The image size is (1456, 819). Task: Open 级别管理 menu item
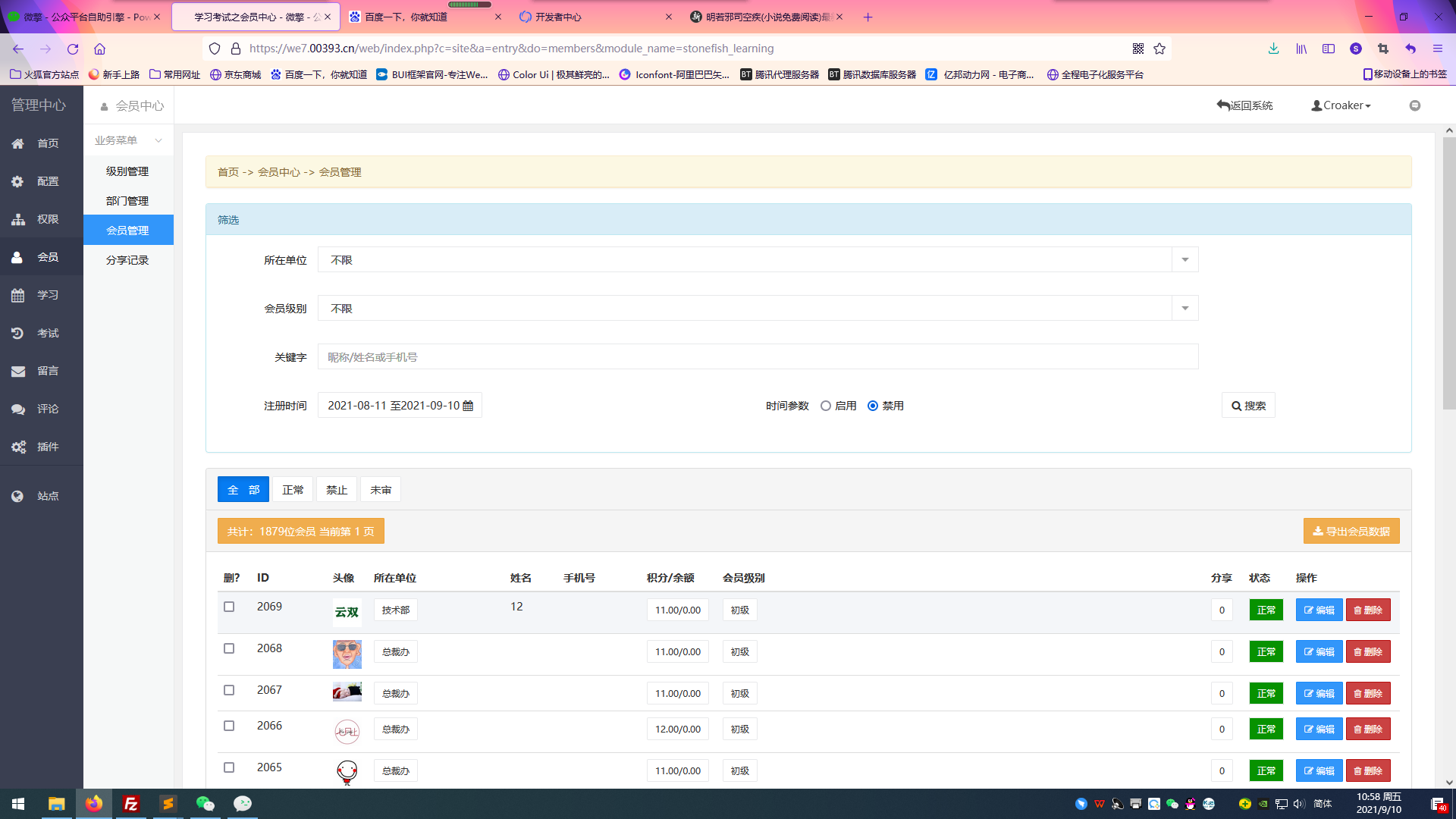coord(128,171)
